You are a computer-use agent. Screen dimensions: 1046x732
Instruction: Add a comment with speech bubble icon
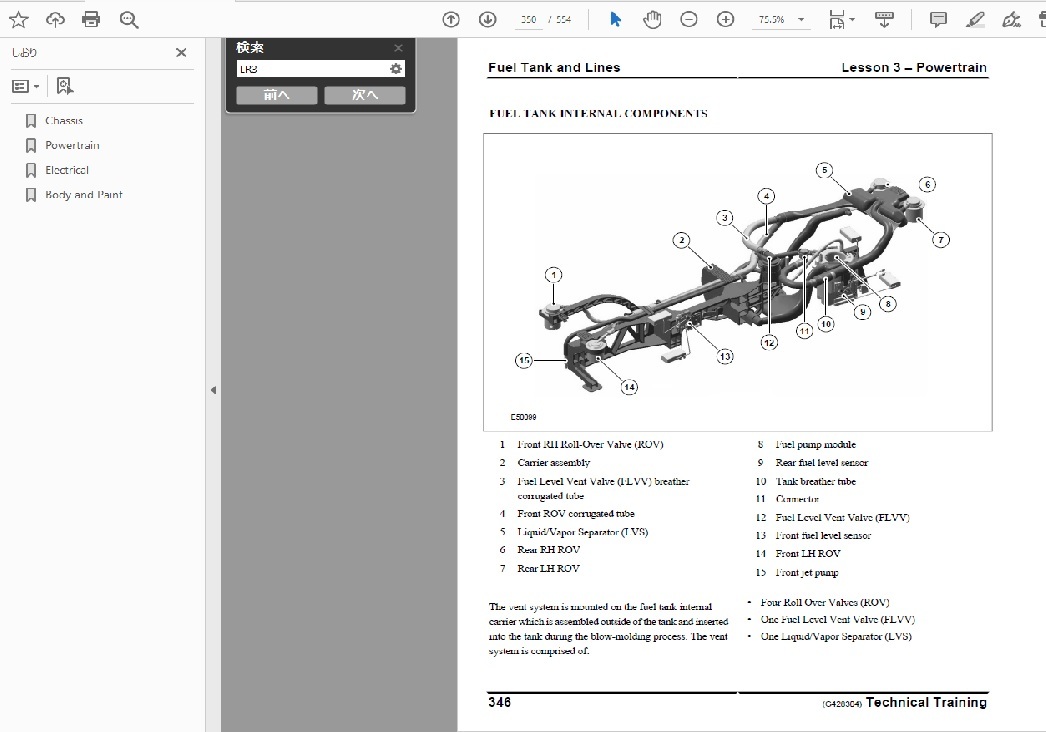click(x=938, y=19)
